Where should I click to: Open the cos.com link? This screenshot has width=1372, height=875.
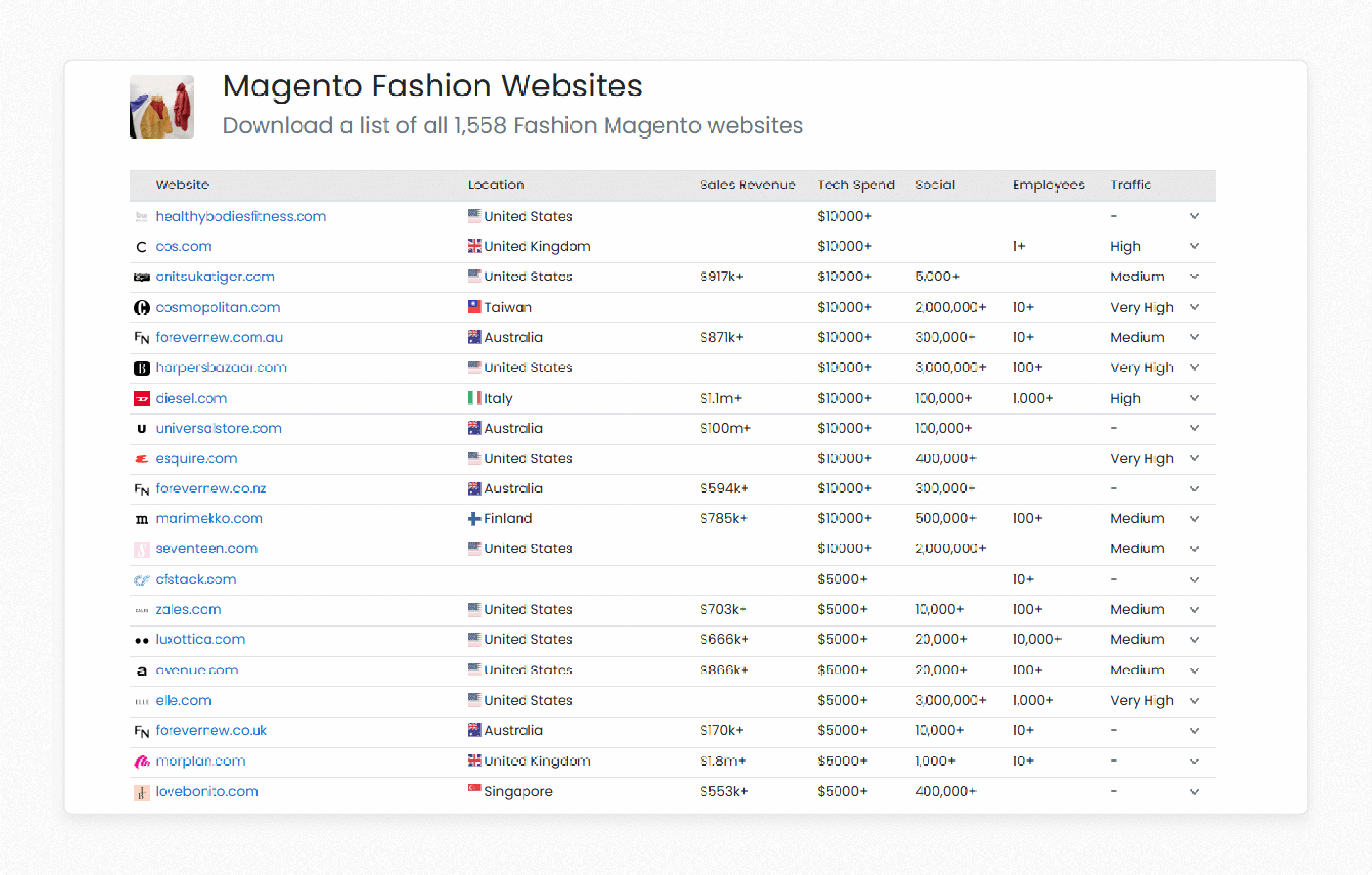tap(183, 246)
